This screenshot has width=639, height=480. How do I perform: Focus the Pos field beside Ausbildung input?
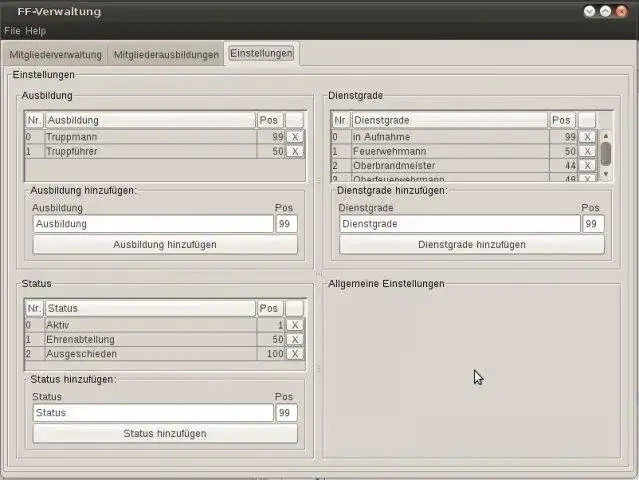[x=286, y=224]
